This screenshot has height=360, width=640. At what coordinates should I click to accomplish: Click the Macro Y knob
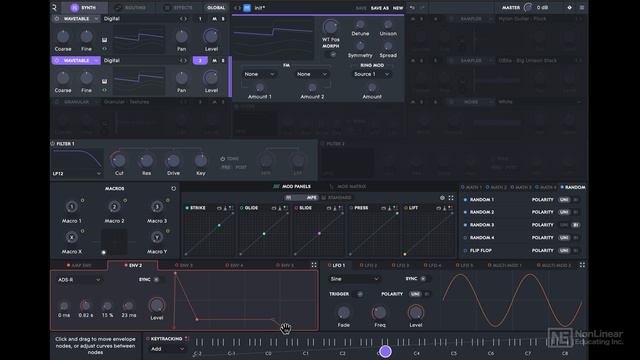157,237
